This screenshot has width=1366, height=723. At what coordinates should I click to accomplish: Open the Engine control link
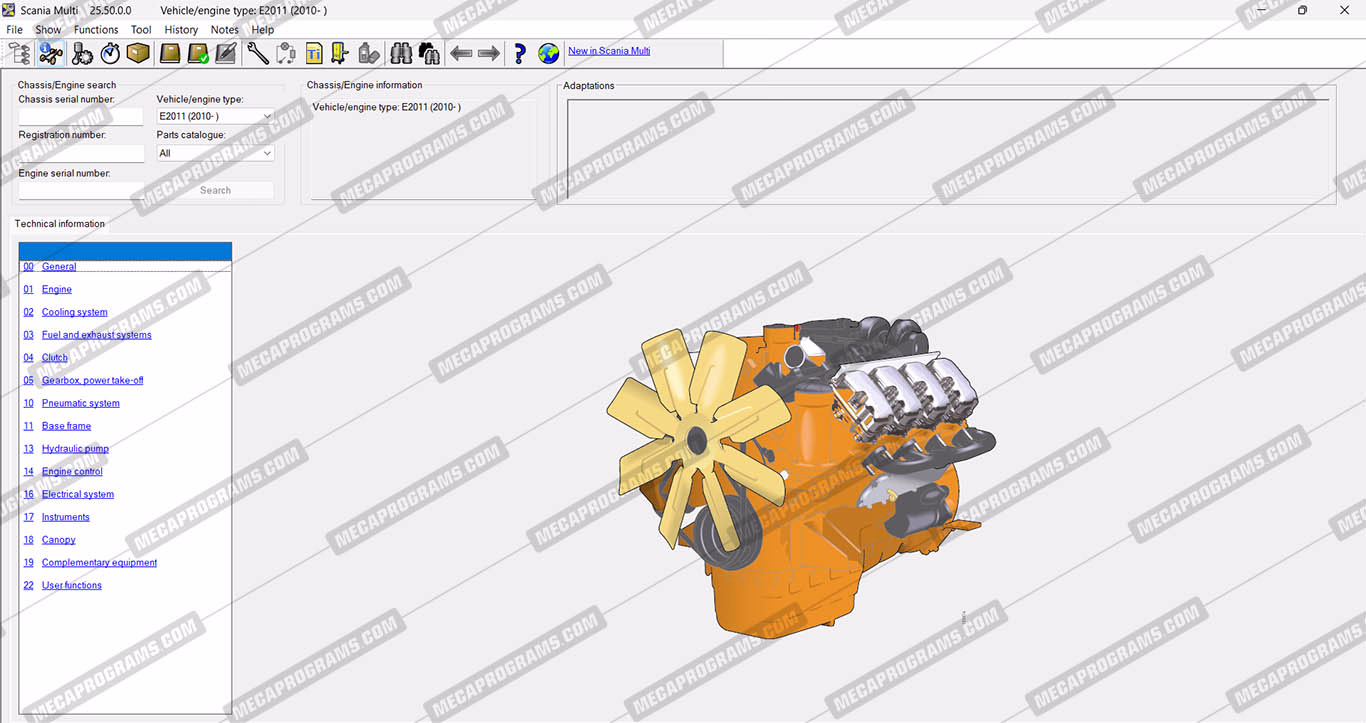73,472
